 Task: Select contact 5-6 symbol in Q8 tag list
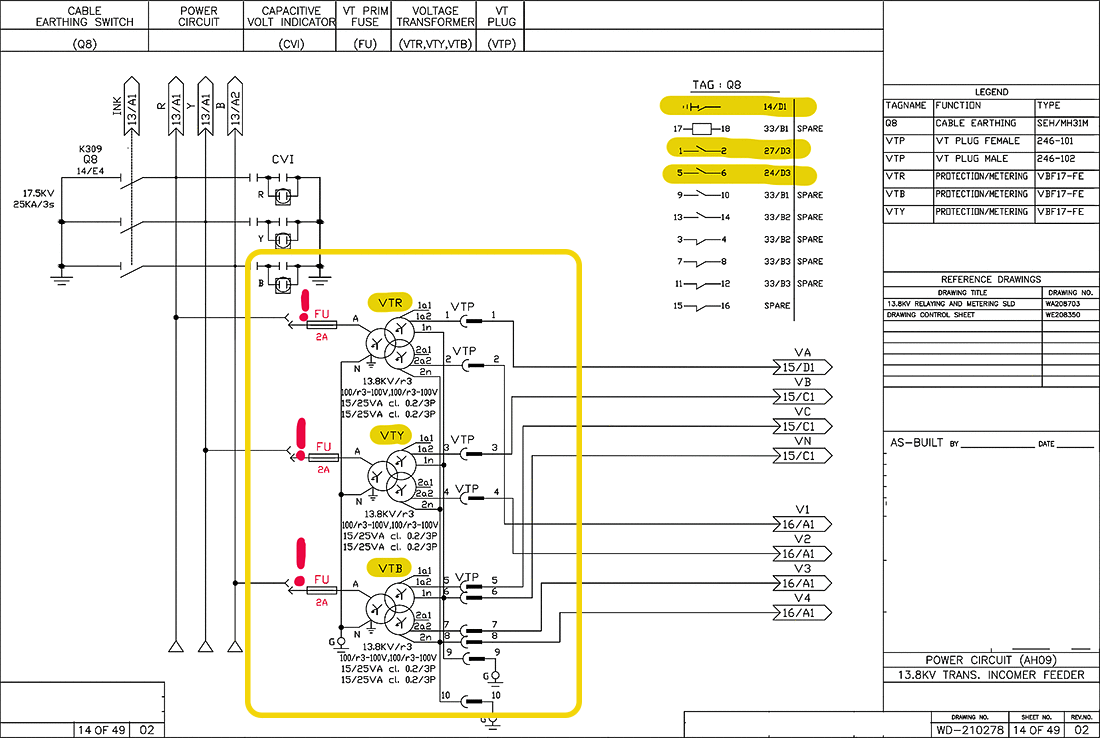[702, 173]
